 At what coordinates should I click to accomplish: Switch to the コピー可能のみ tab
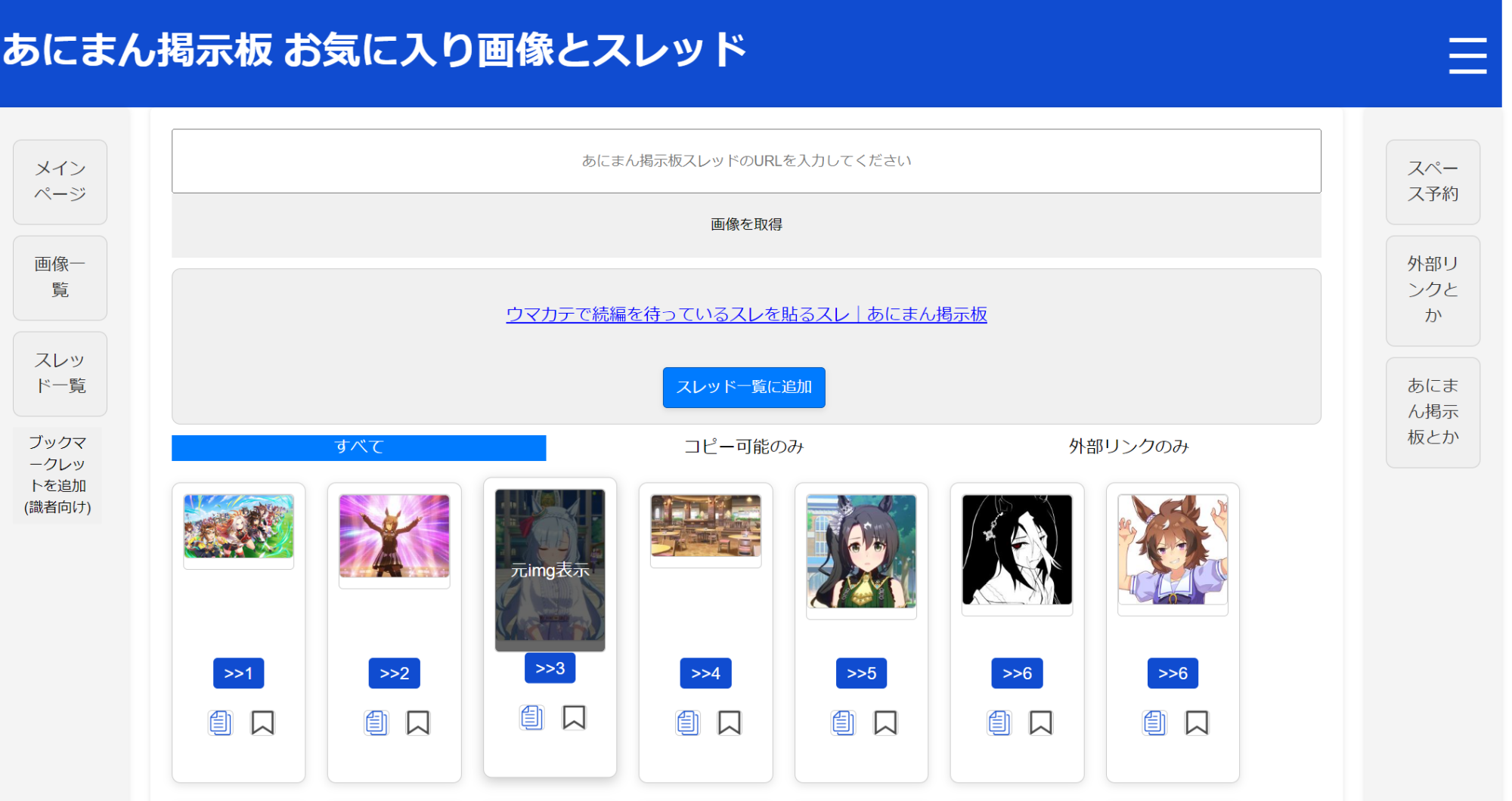[744, 447]
